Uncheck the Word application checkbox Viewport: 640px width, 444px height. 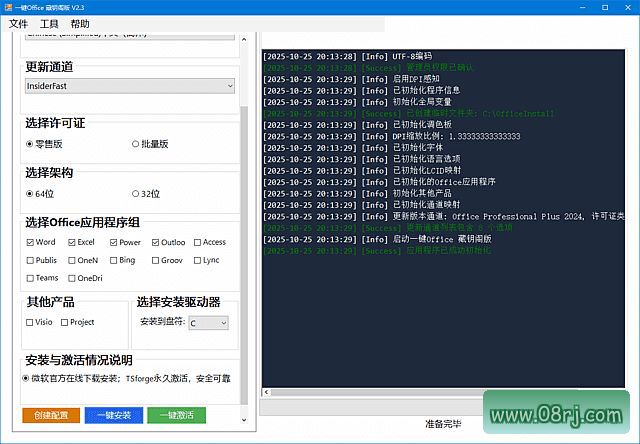coord(30,242)
